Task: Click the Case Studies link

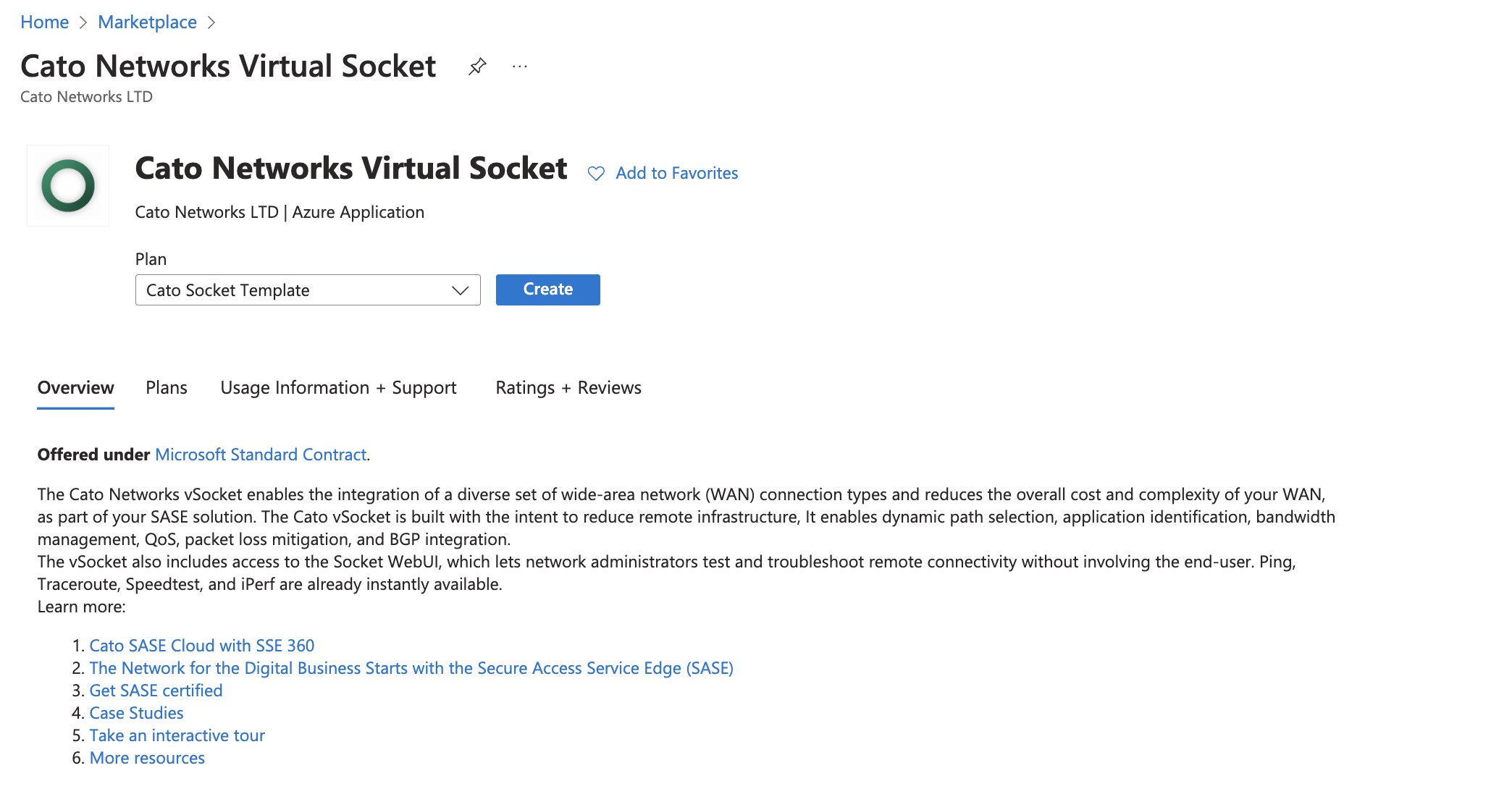Action: [x=136, y=712]
